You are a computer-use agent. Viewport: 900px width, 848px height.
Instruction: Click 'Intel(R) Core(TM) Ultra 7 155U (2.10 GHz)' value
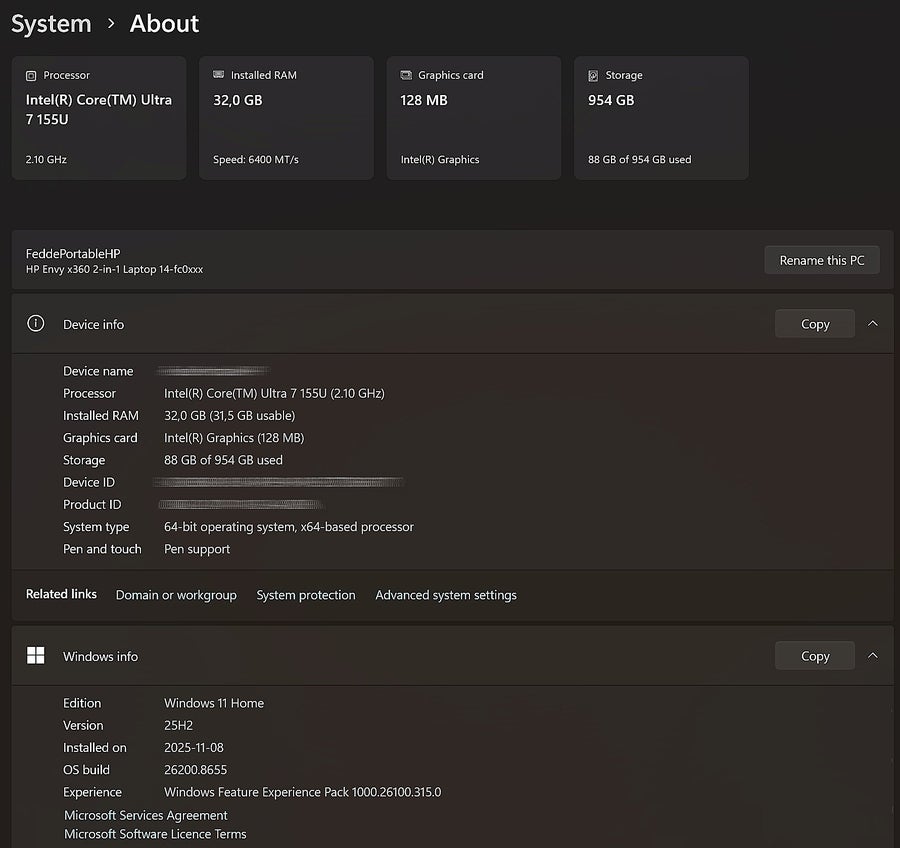click(274, 393)
